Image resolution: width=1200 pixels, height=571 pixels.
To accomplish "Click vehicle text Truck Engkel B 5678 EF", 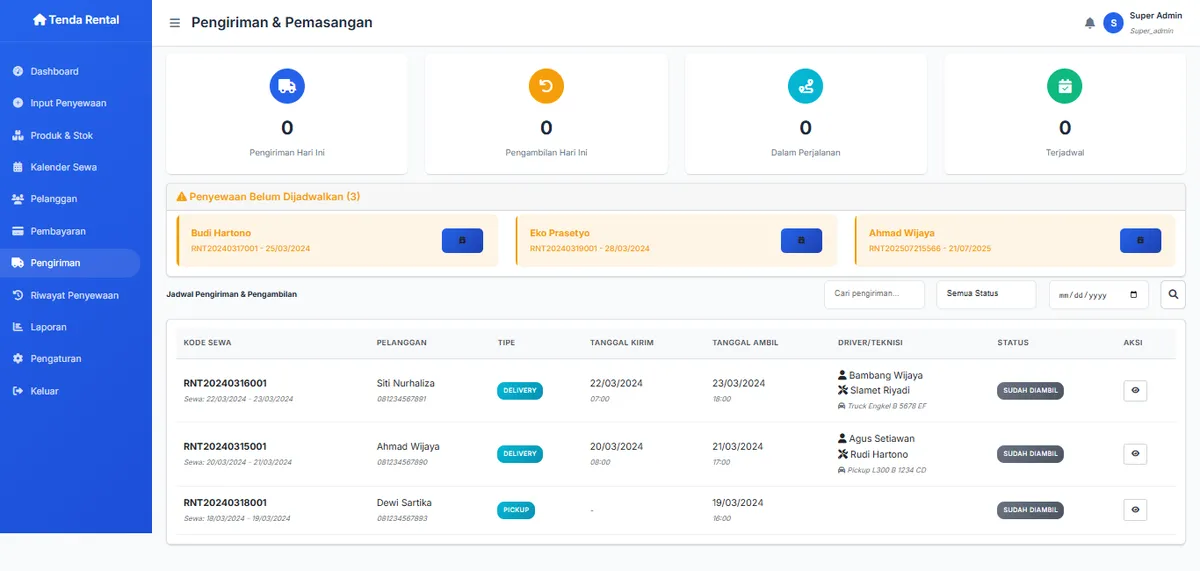I will [887, 406].
